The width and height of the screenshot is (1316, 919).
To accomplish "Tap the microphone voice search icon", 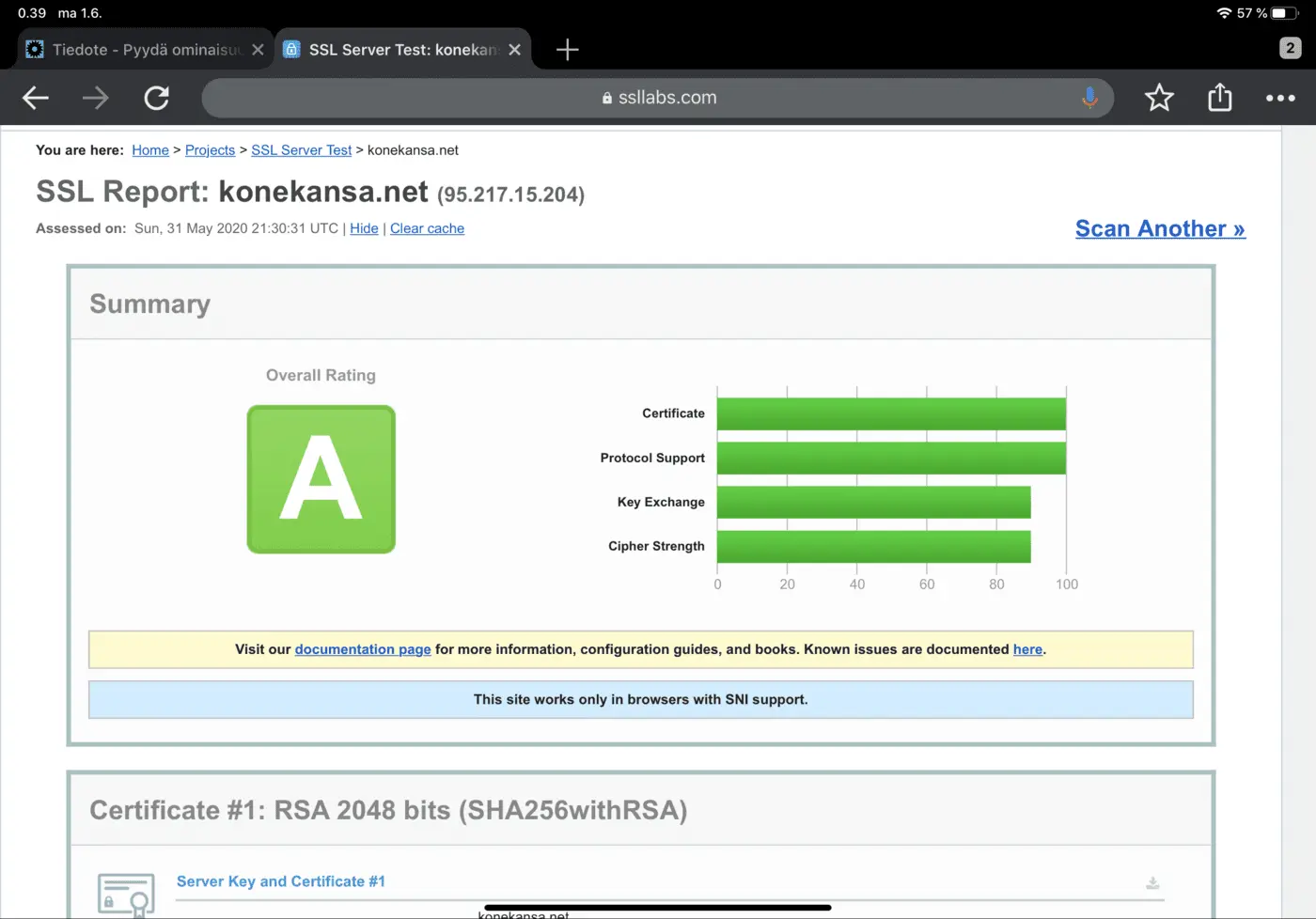I will tap(1089, 98).
